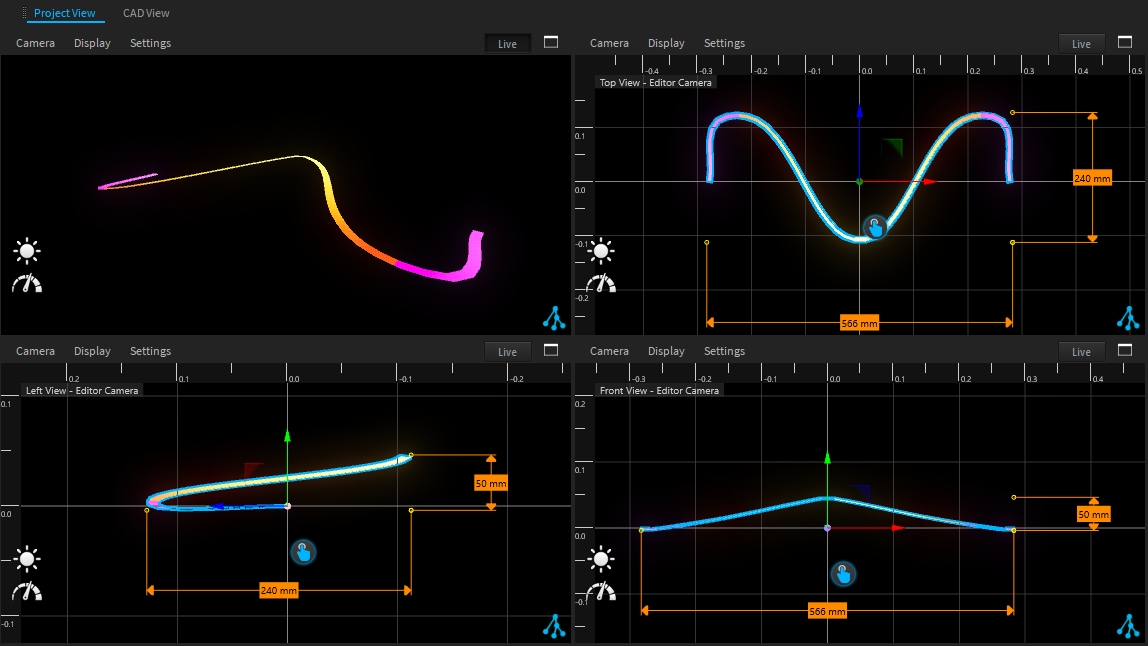This screenshot has height=646, width=1148.
Task: Click the hand cursor marker in Top View
Action: coord(875,228)
